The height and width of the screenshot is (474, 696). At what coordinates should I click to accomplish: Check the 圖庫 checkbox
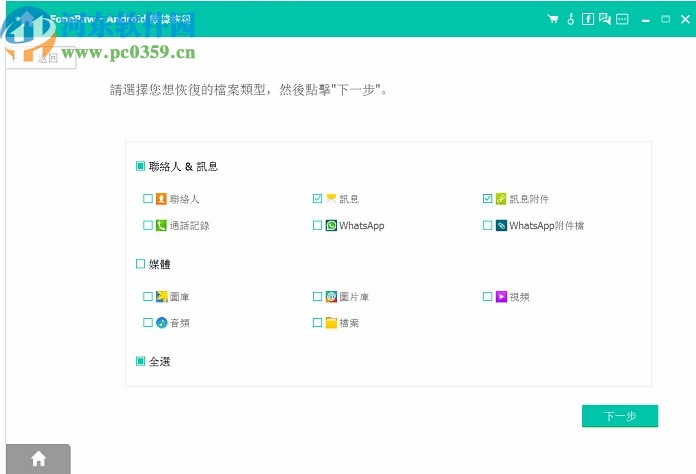point(148,296)
